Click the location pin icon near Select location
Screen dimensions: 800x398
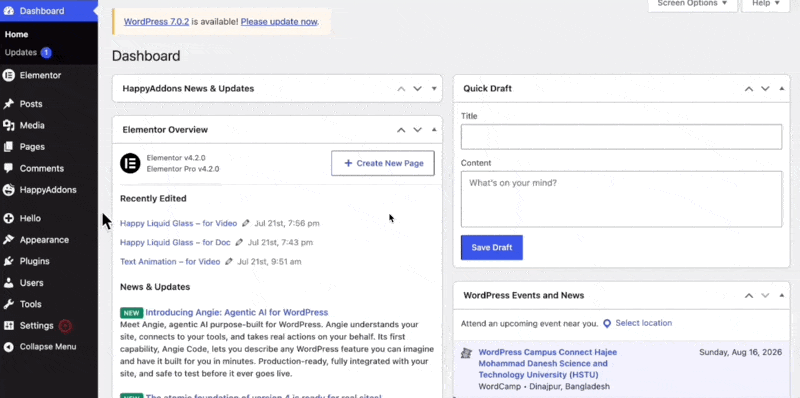(607, 324)
